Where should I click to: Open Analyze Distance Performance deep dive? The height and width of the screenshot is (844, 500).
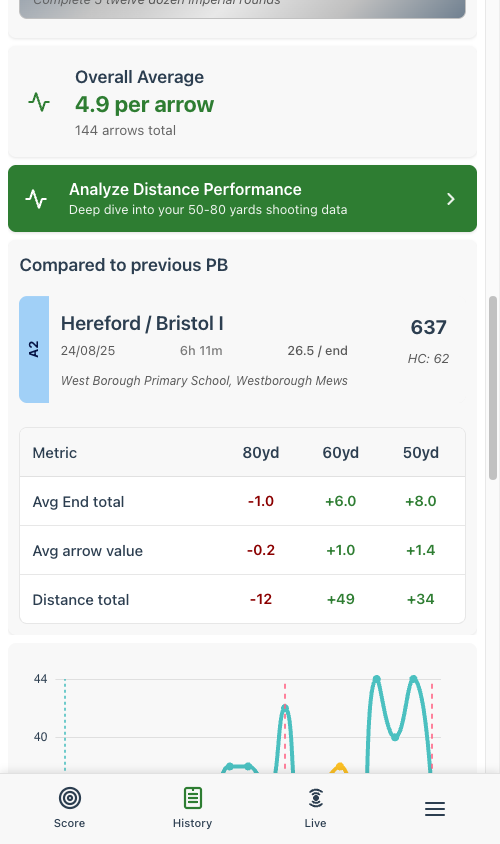point(242,199)
